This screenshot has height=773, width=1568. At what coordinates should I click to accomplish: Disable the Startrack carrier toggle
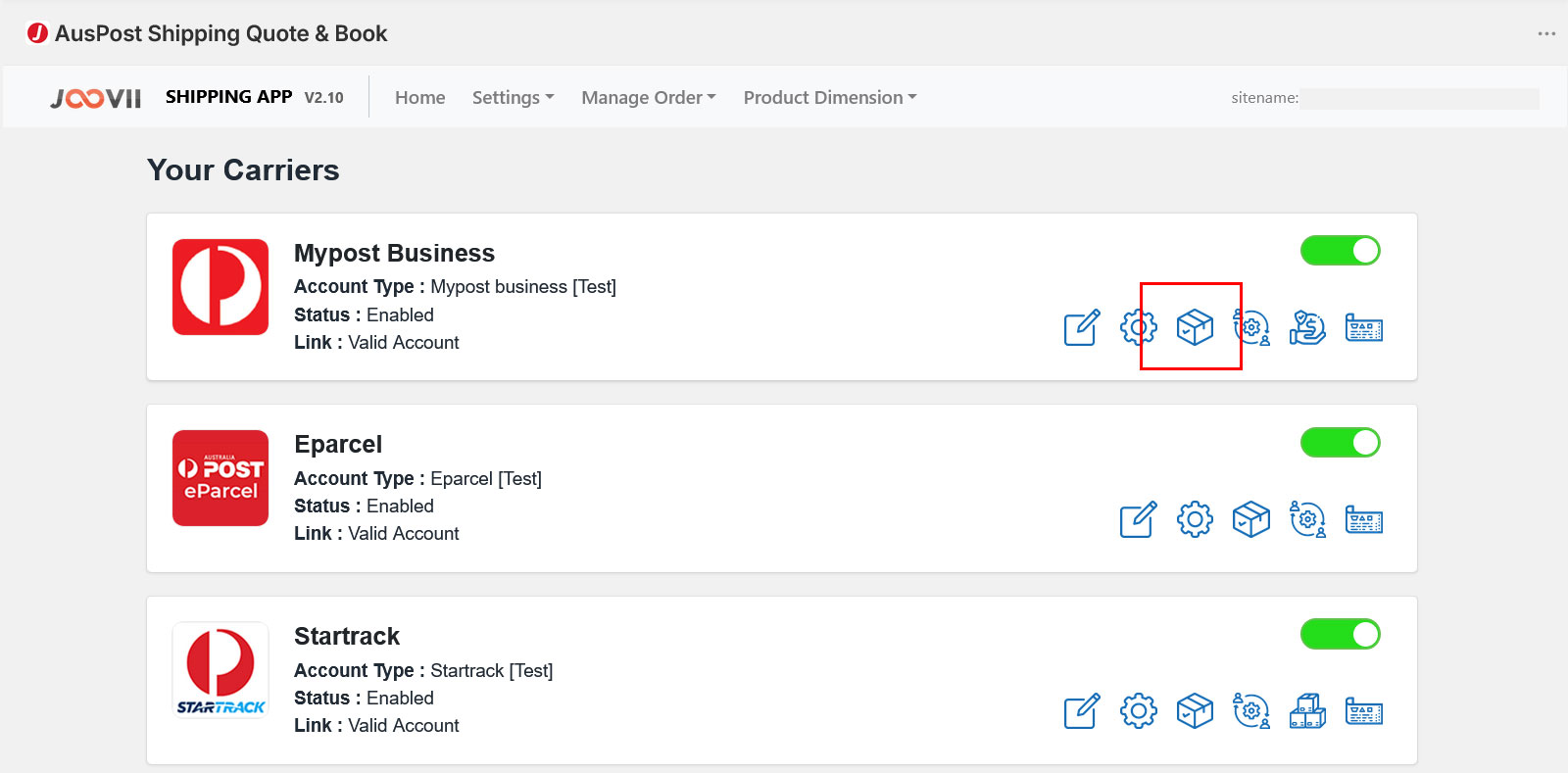coord(1340,634)
